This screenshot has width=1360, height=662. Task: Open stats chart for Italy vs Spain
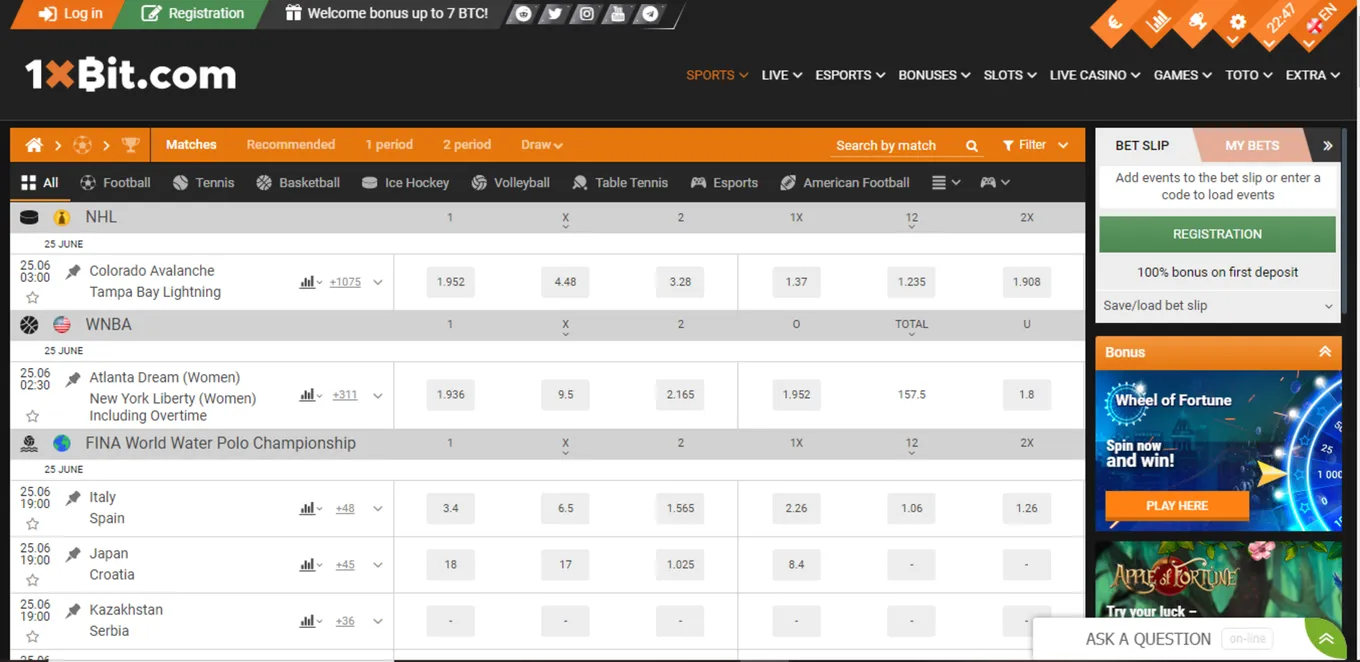(310, 508)
